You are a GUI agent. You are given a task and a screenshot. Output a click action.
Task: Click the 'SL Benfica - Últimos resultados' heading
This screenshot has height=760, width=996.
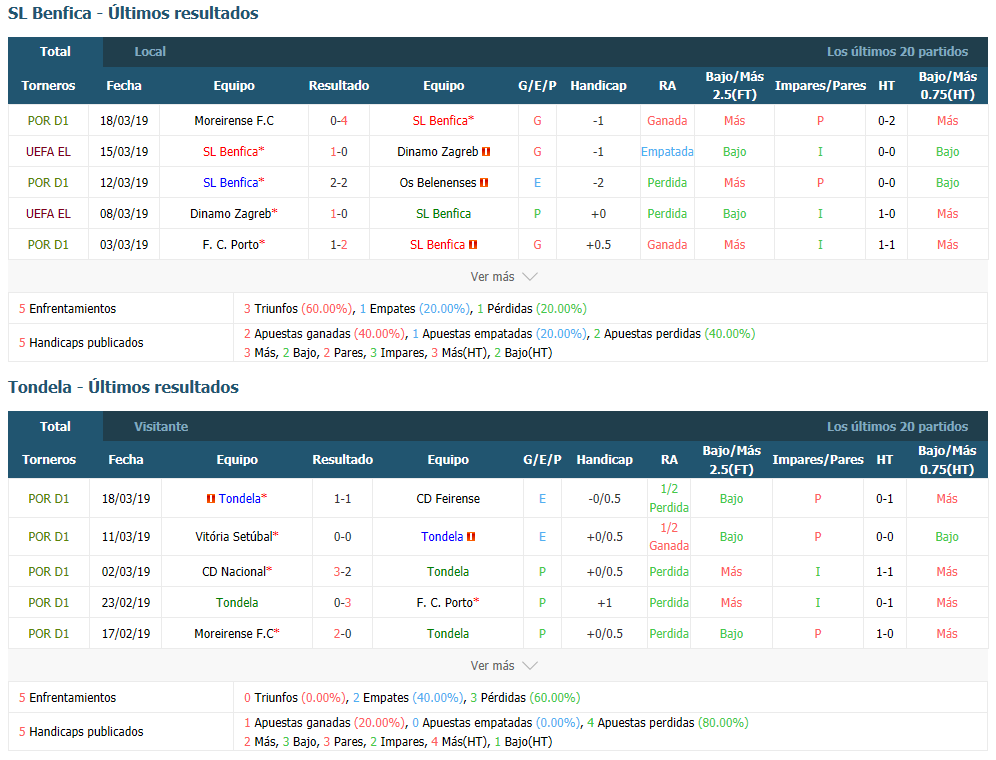133,13
